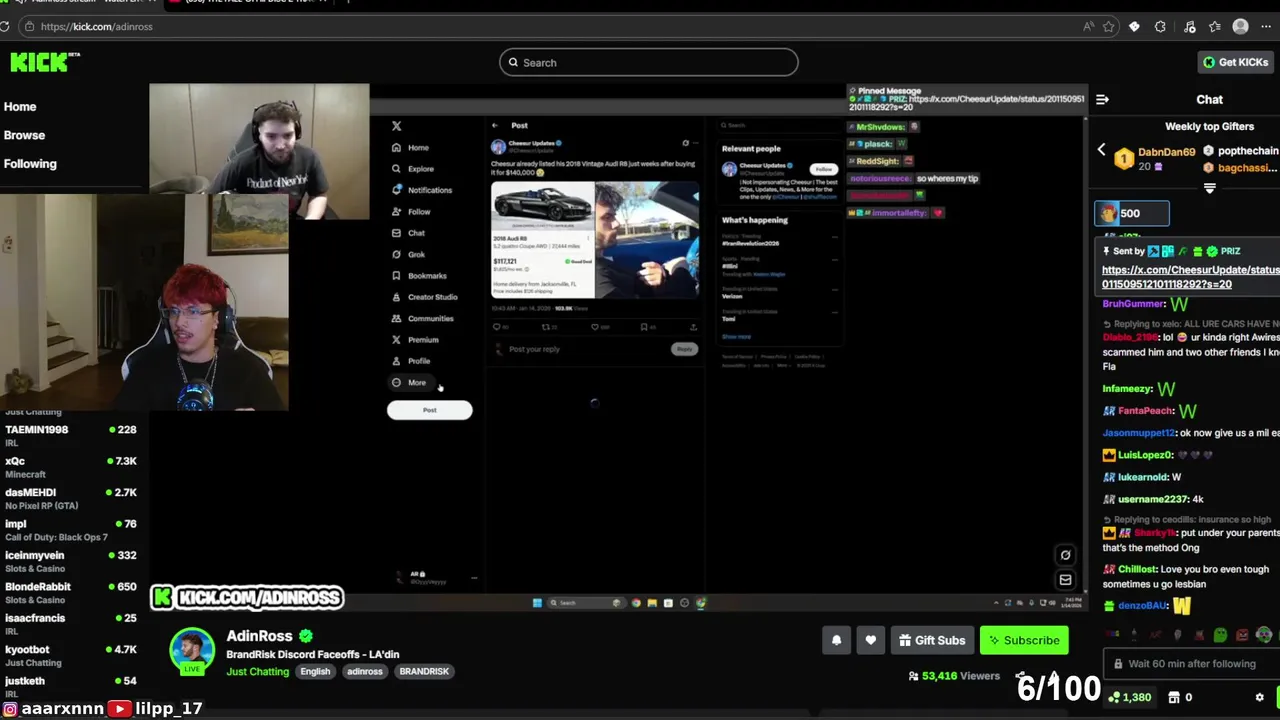Click Explore in the streamed X sidebar
The width and height of the screenshot is (1280, 720).
coord(412,169)
